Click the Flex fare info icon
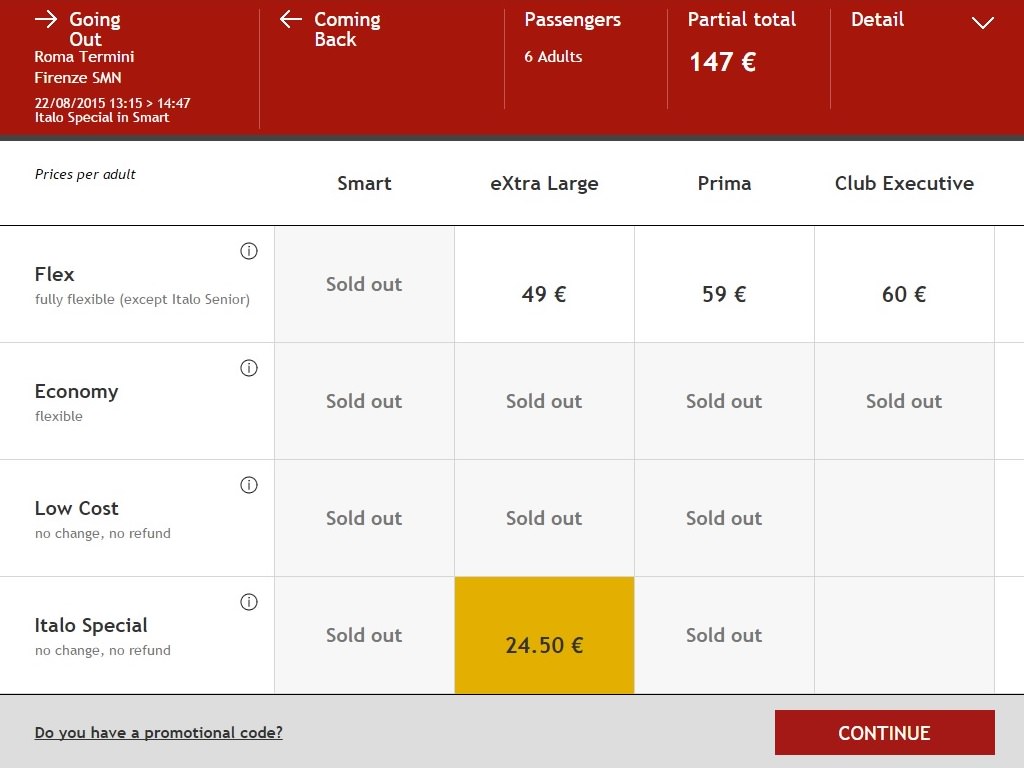1024x768 pixels. (249, 251)
